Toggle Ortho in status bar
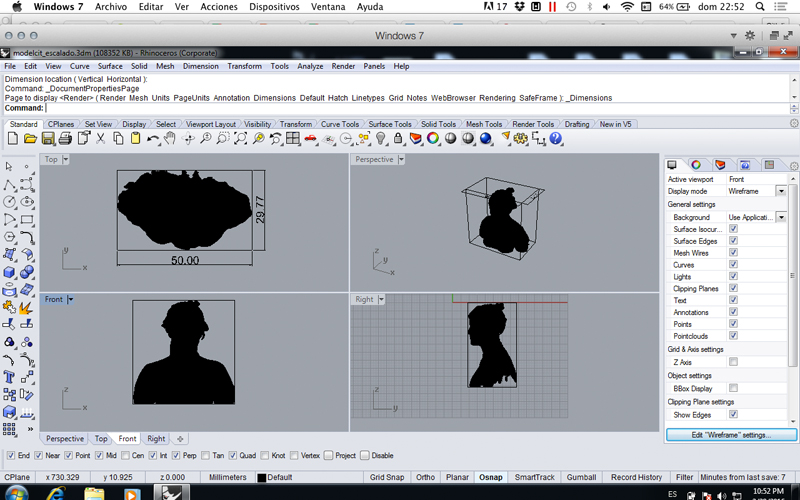Image resolution: width=800 pixels, height=500 pixels. tap(425, 478)
